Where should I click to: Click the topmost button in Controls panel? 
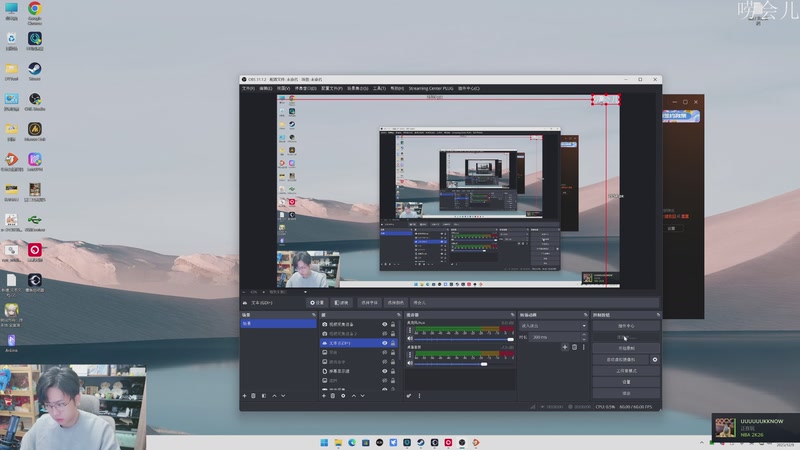pos(626,326)
